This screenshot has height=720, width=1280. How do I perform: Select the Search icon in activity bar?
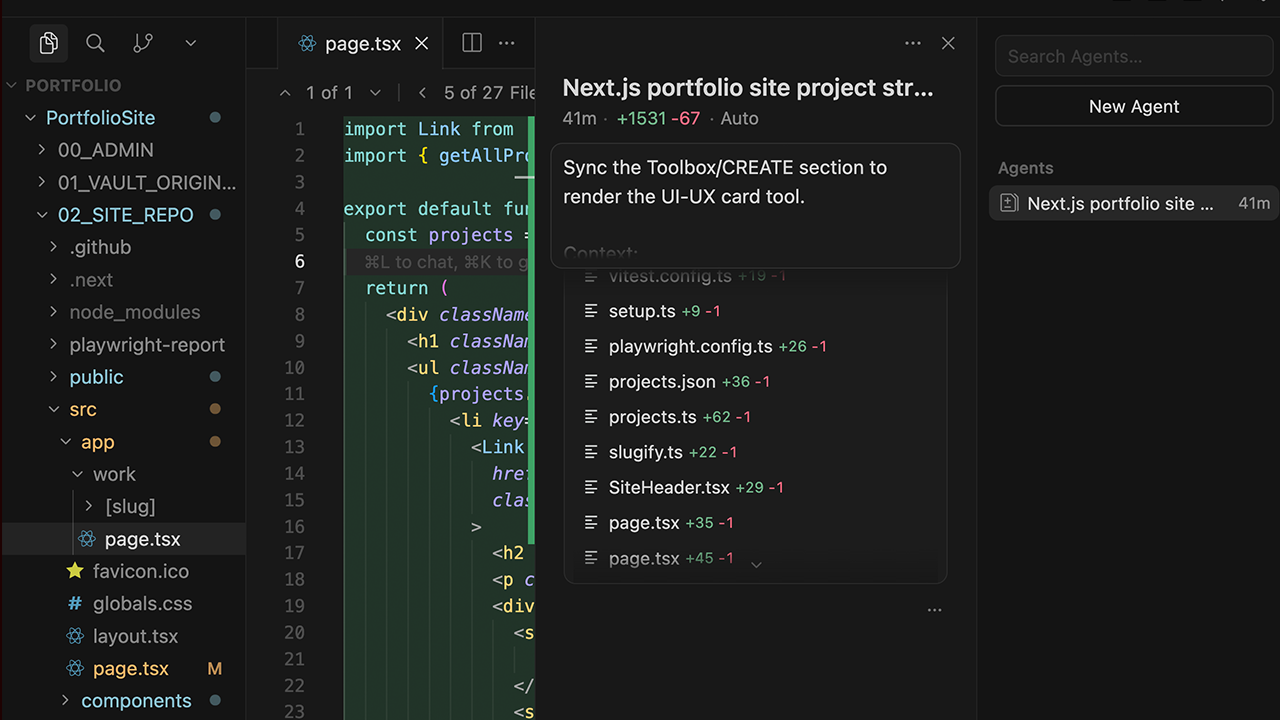coord(95,43)
